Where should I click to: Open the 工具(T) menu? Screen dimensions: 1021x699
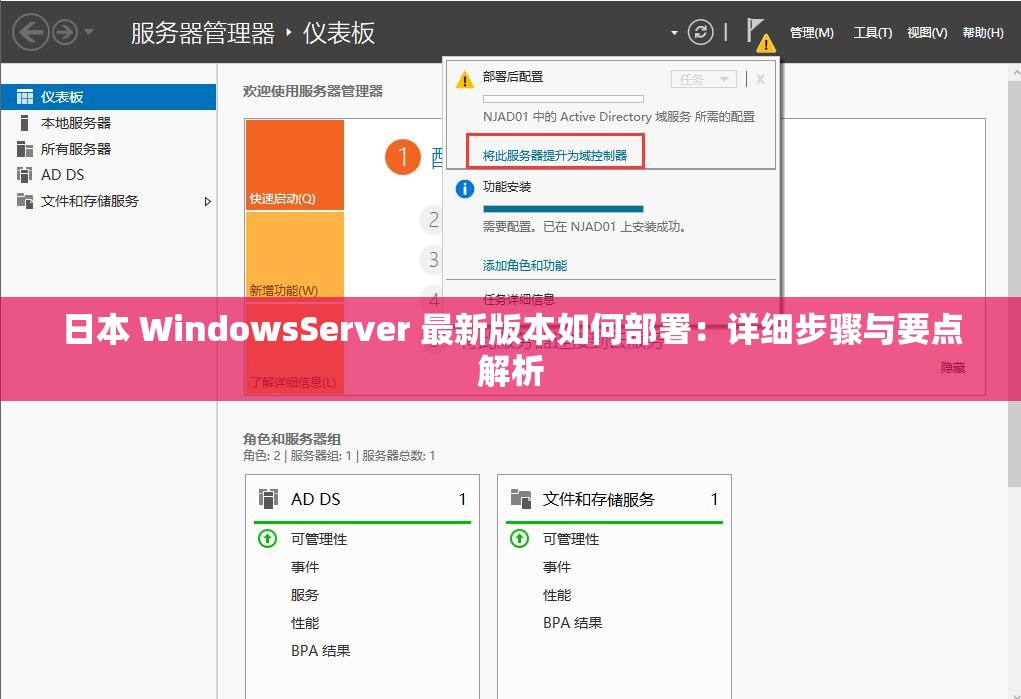[874, 32]
